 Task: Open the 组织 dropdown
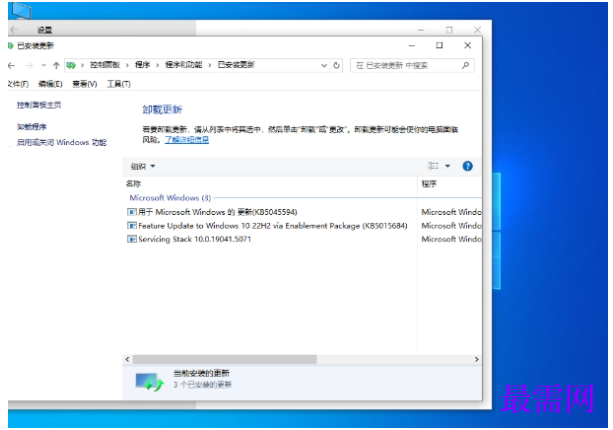point(143,167)
